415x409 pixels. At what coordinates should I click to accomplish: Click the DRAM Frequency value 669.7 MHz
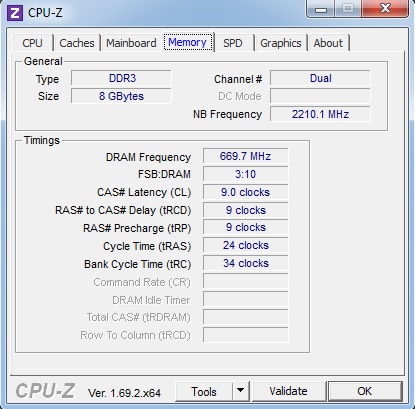click(x=245, y=156)
